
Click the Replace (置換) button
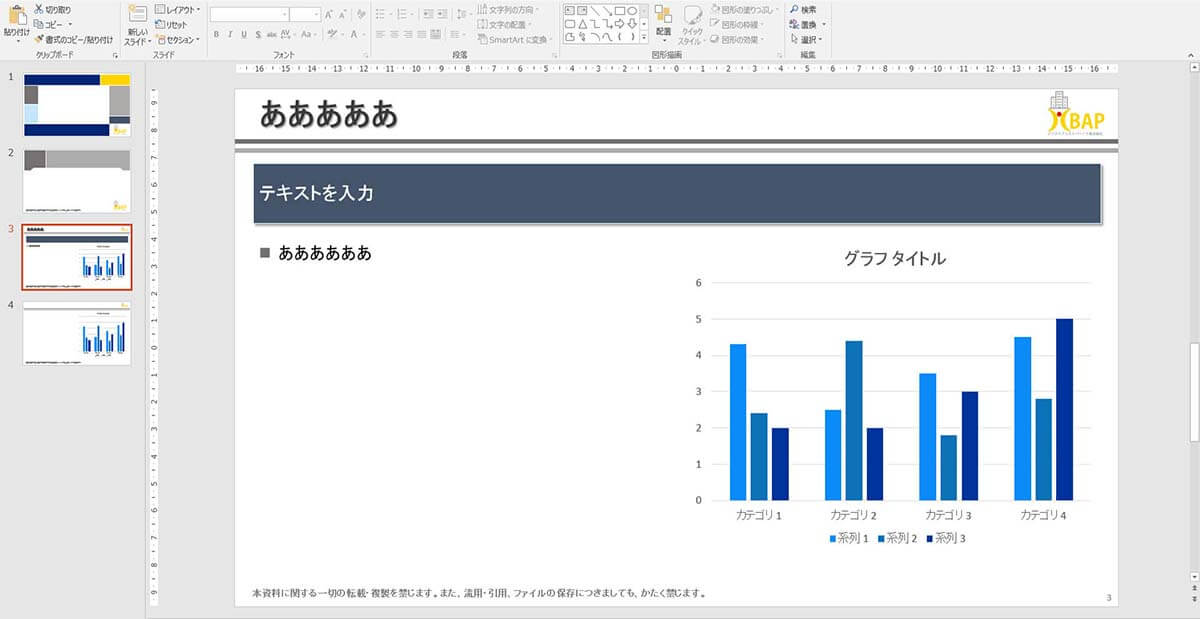coord(806,24)
